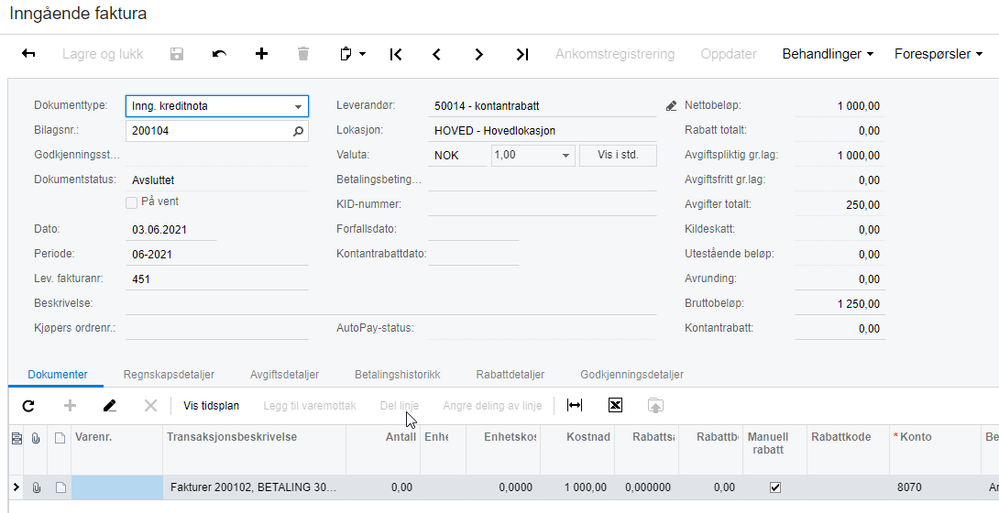Click the Kostnad cell 1 000,00 in the row
Screen dimensions: 999x513
click(577, 488)
